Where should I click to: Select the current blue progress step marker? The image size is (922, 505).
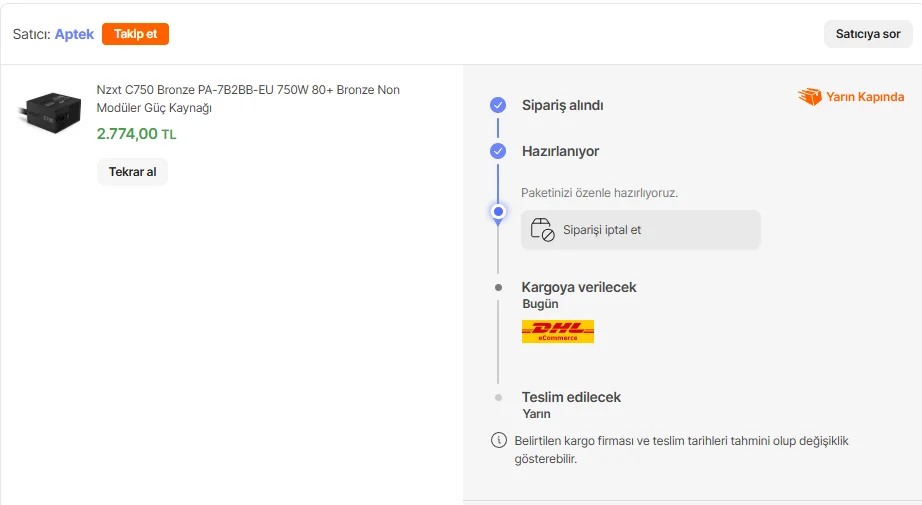click(x=498, y=211)
